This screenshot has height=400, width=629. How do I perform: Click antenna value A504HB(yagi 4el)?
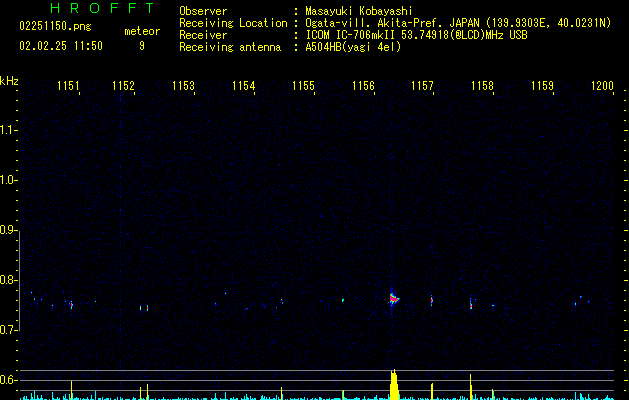tap(353, 47)
